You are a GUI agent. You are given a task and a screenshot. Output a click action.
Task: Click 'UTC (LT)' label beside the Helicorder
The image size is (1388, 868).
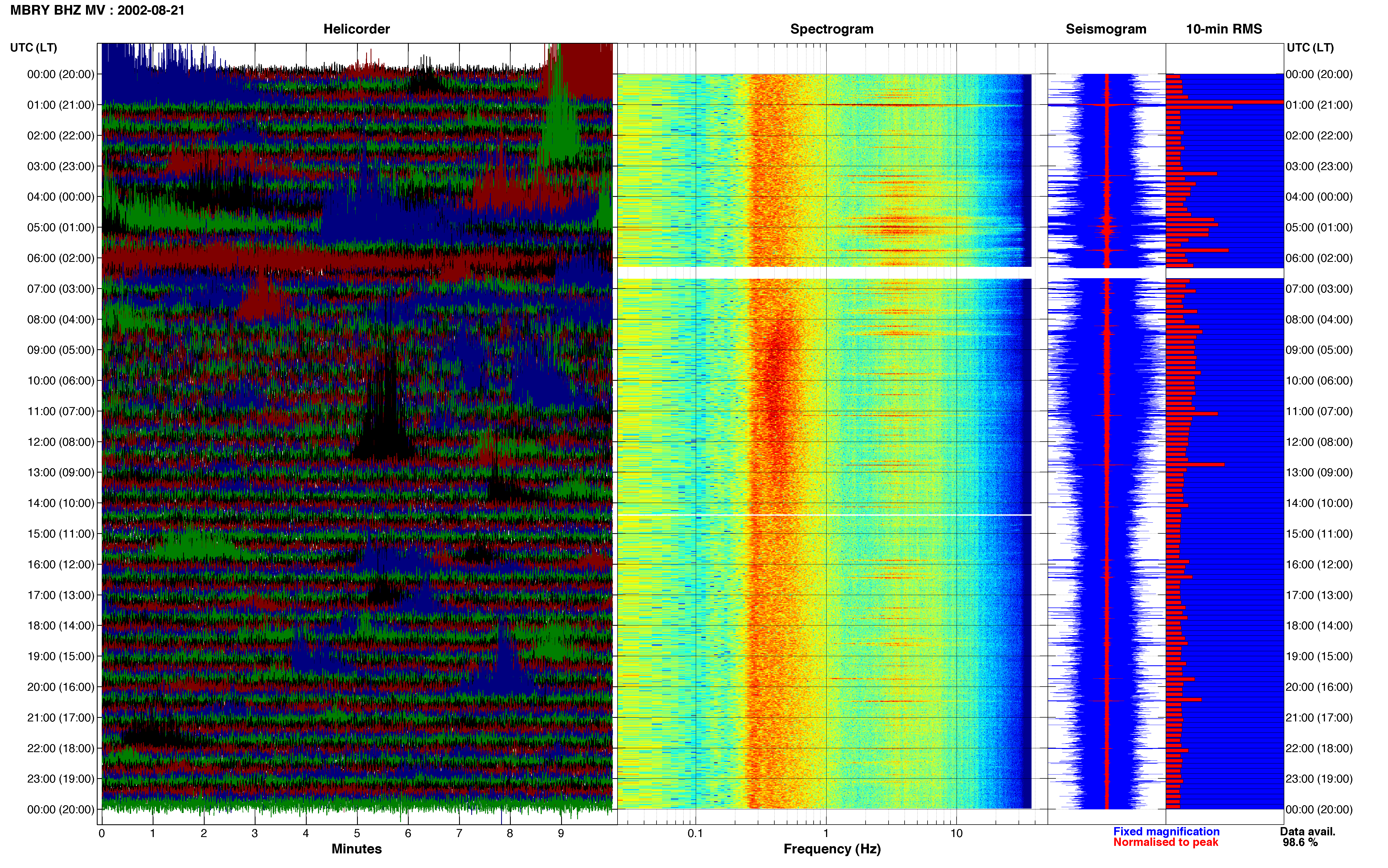click(34, 48)
